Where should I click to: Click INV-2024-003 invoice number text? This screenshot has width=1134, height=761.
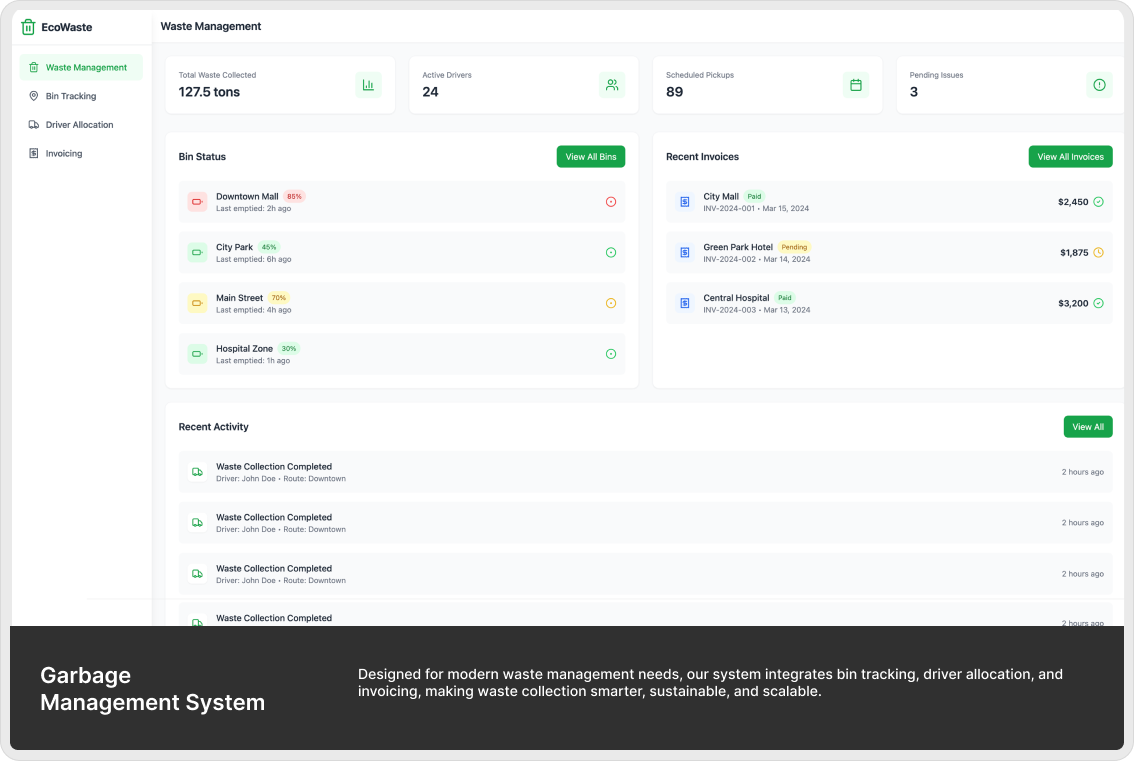coord(730,310)
